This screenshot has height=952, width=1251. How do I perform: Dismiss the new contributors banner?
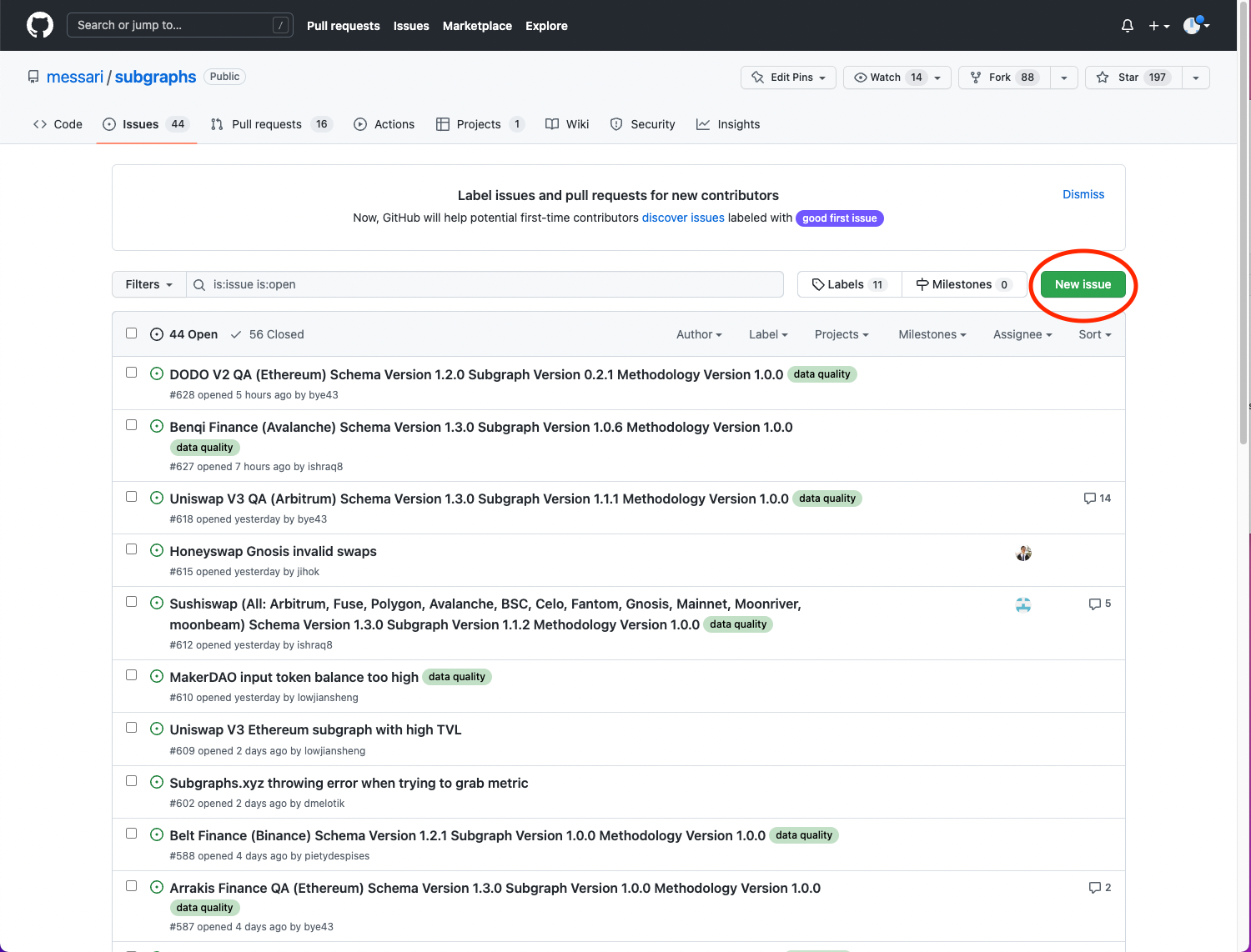[1083, 194]
